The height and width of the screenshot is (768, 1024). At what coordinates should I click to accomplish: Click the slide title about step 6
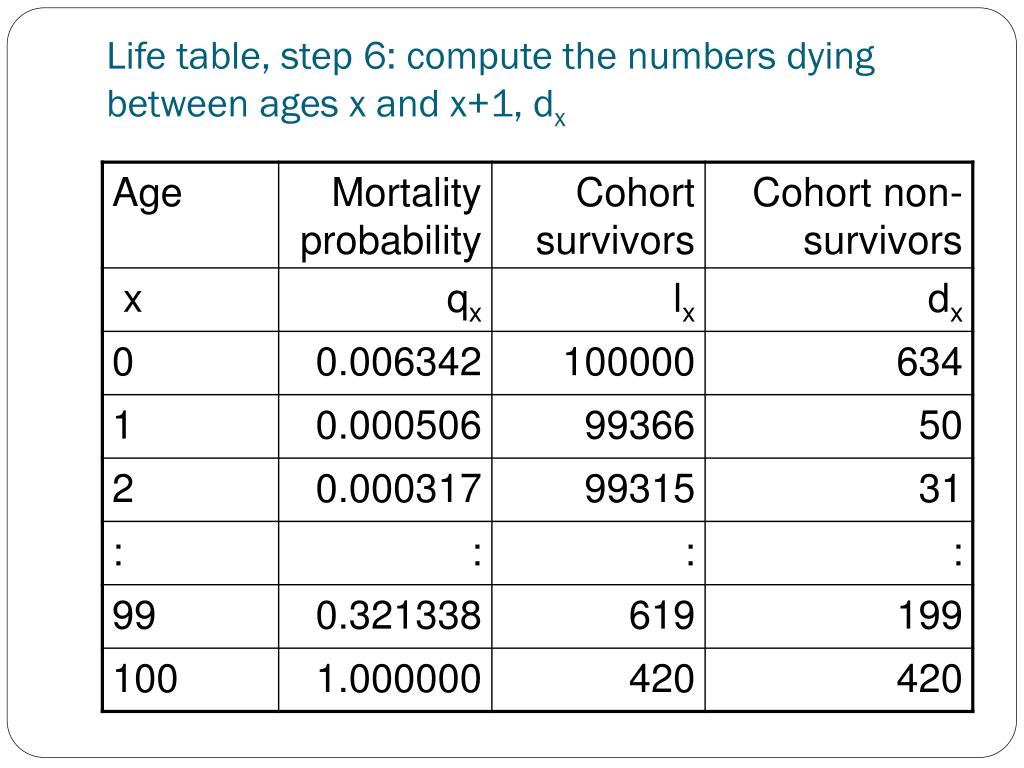pyautogui.click(x=490, y=81)
